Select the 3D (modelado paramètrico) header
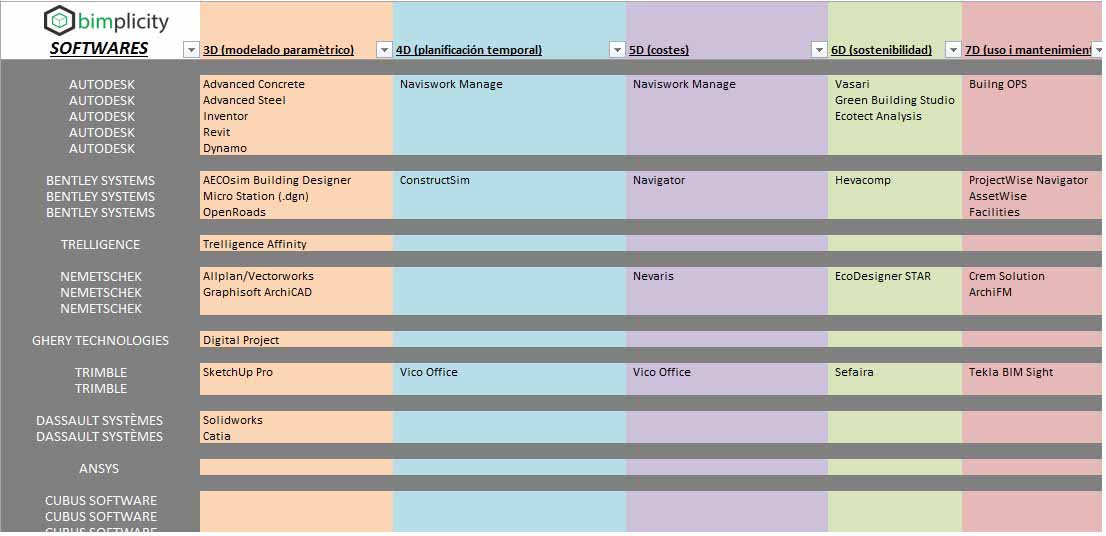Screen dimensions: 1106x536 coord(279,50)
